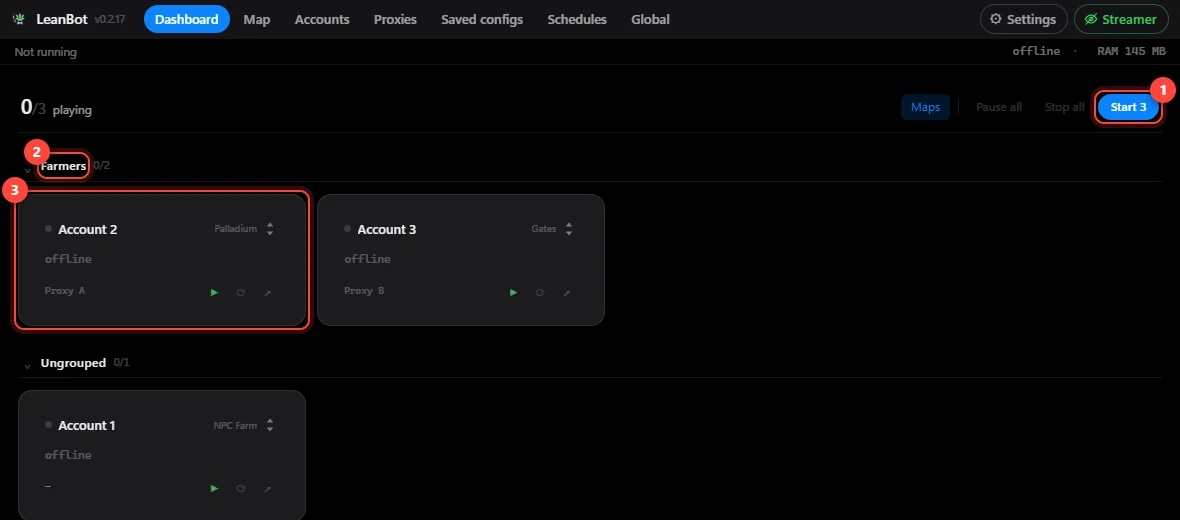The width and height of the screenshot is (1180, 520).
Task: Start Account 3 with its play icon
Action: [514, 292]
